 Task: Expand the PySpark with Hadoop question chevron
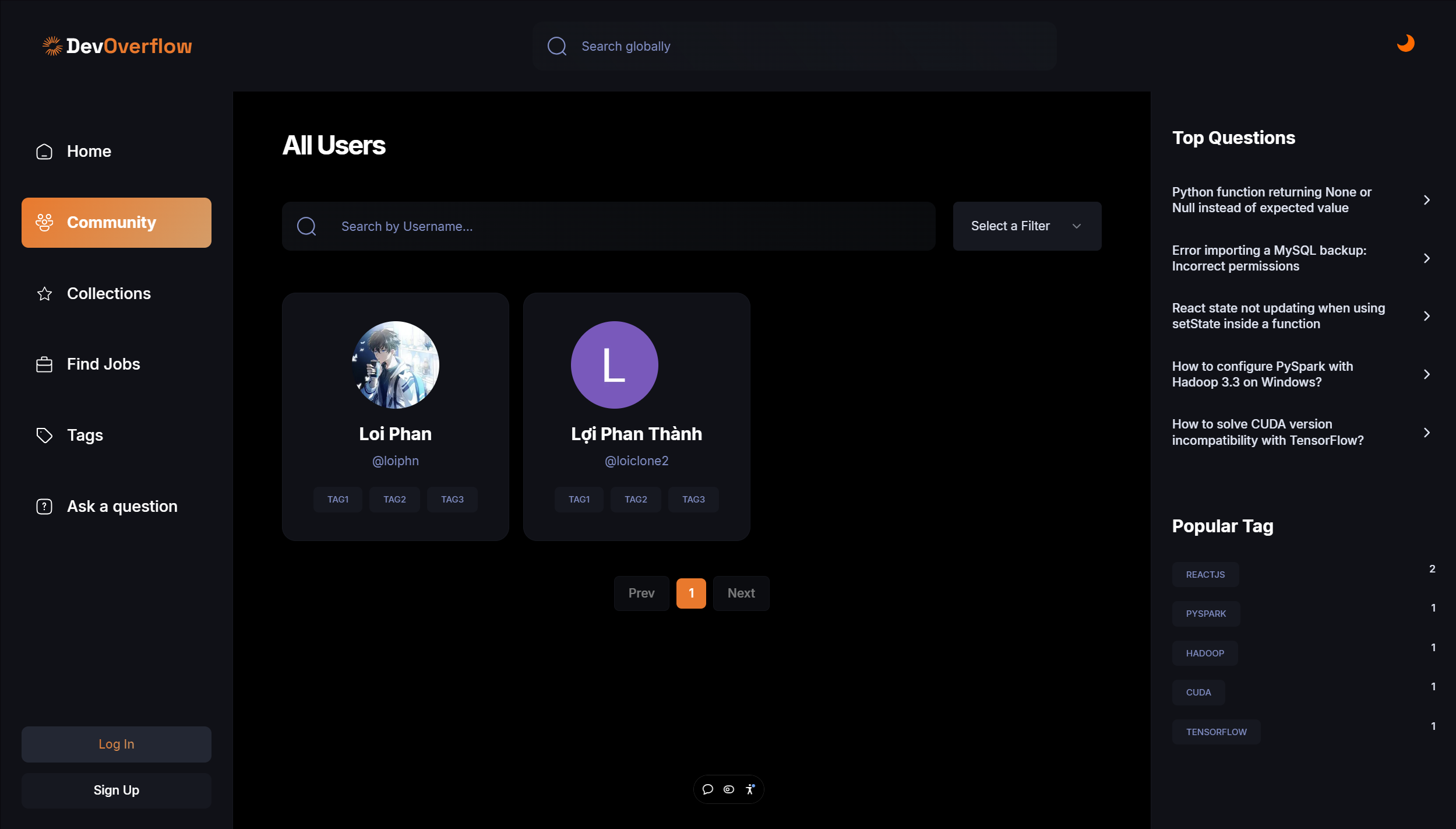pyautogui.click(x=1426, y=374)
